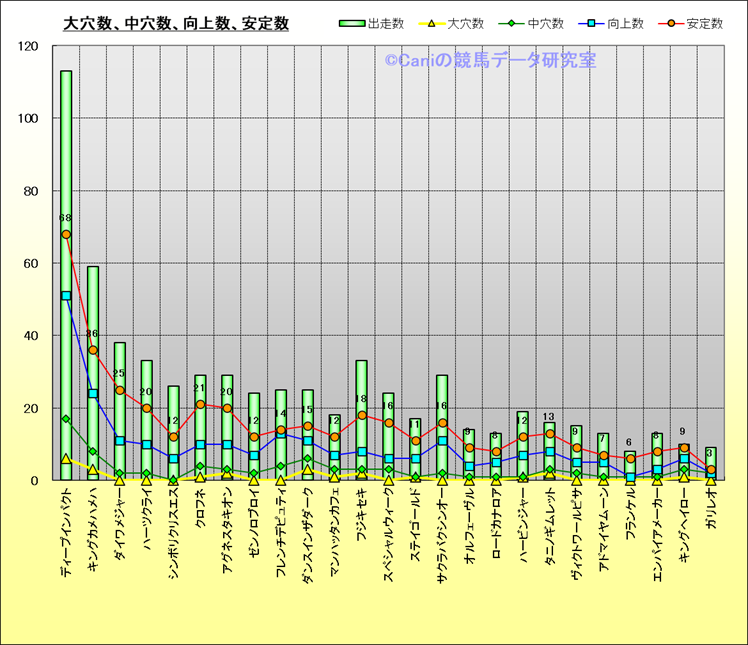Select the cyan square marker above ディープインパクト

pos(66,296)
